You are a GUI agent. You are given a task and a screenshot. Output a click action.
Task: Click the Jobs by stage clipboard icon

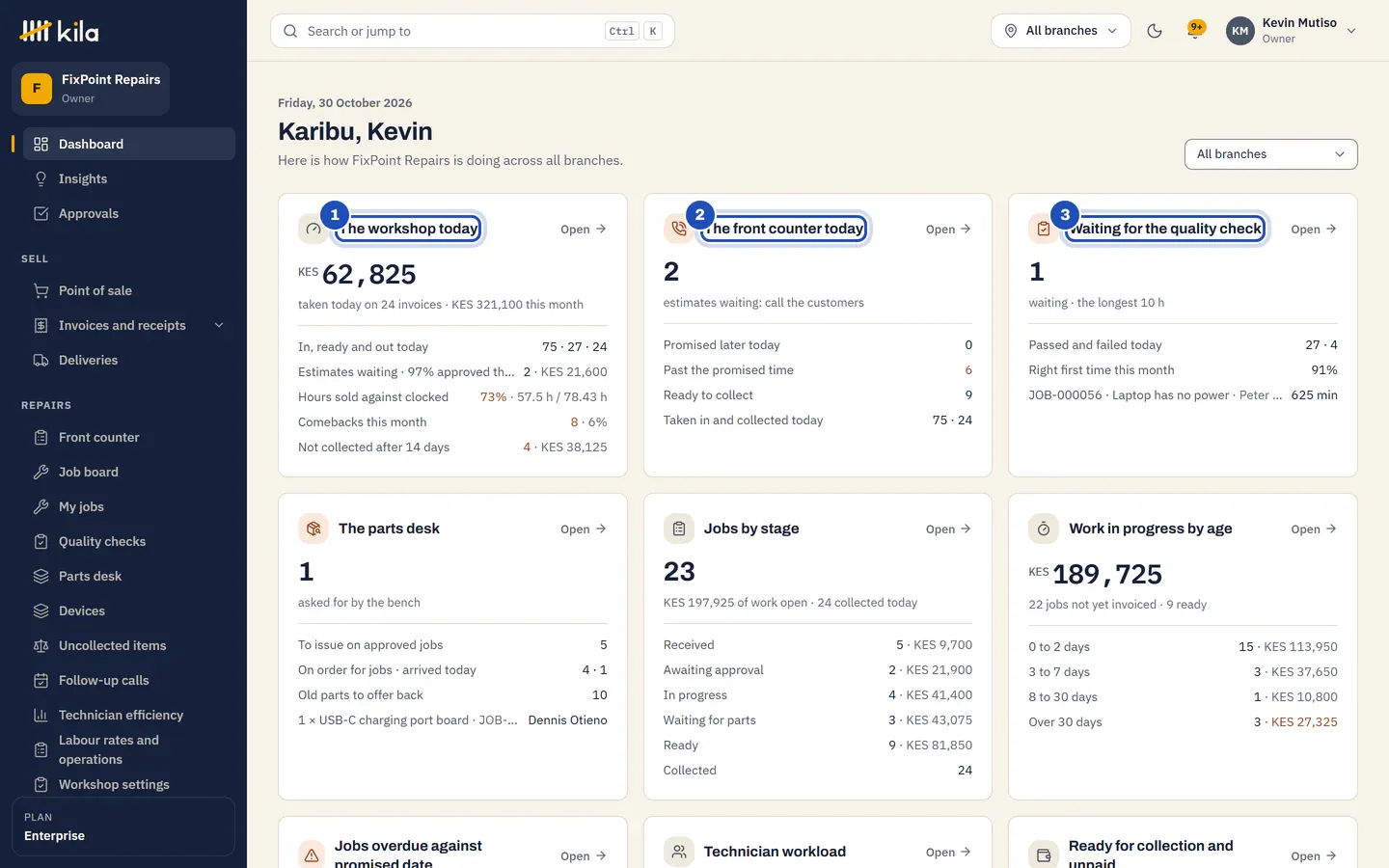click(679, 529)
